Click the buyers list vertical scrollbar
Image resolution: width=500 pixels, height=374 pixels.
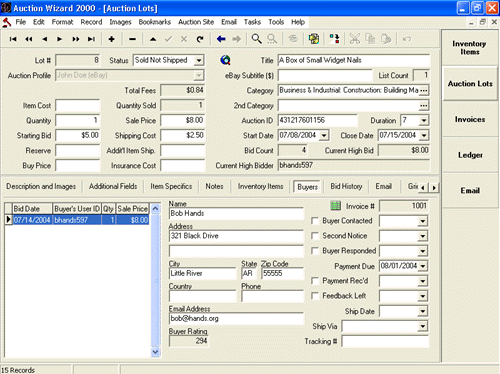click(x=155, y=280)
